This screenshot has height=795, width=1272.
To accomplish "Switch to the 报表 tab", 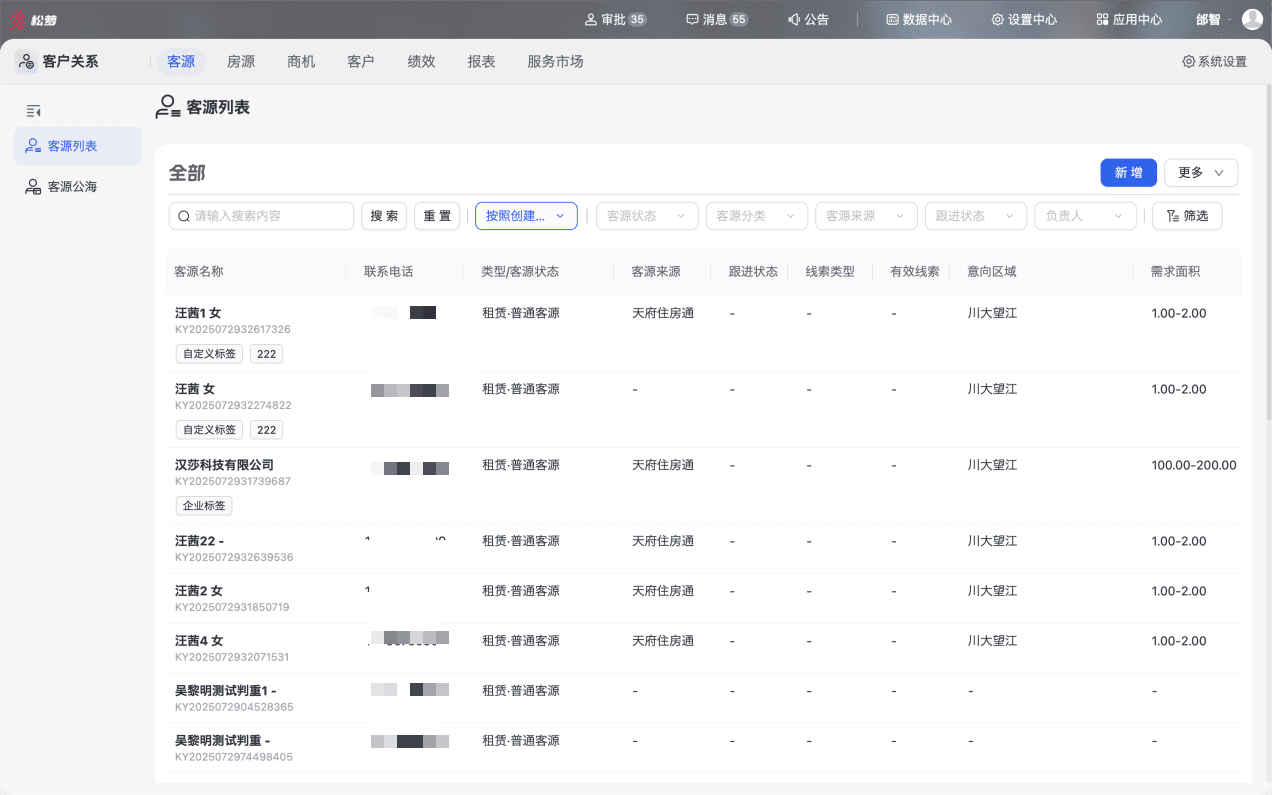I will pos(481,62).
